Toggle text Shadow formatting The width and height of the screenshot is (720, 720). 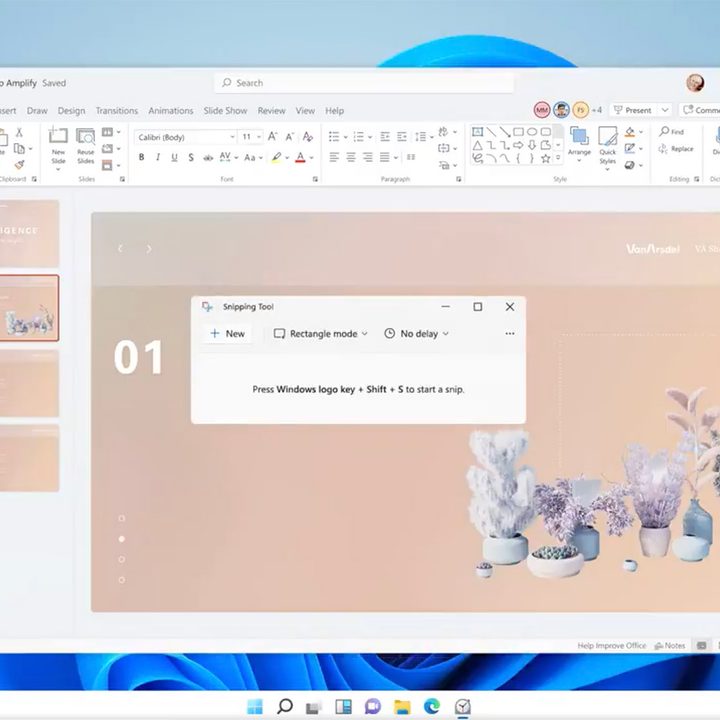tap(191, 158)
